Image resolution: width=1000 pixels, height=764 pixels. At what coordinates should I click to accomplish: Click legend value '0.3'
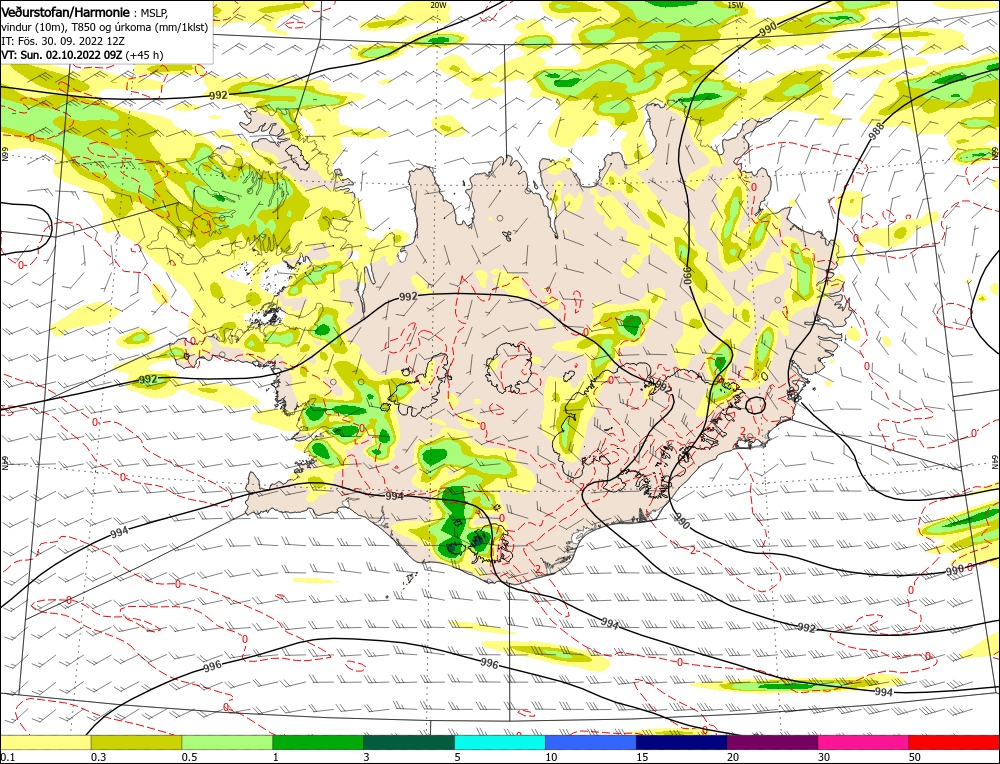[x=99, y=757]
